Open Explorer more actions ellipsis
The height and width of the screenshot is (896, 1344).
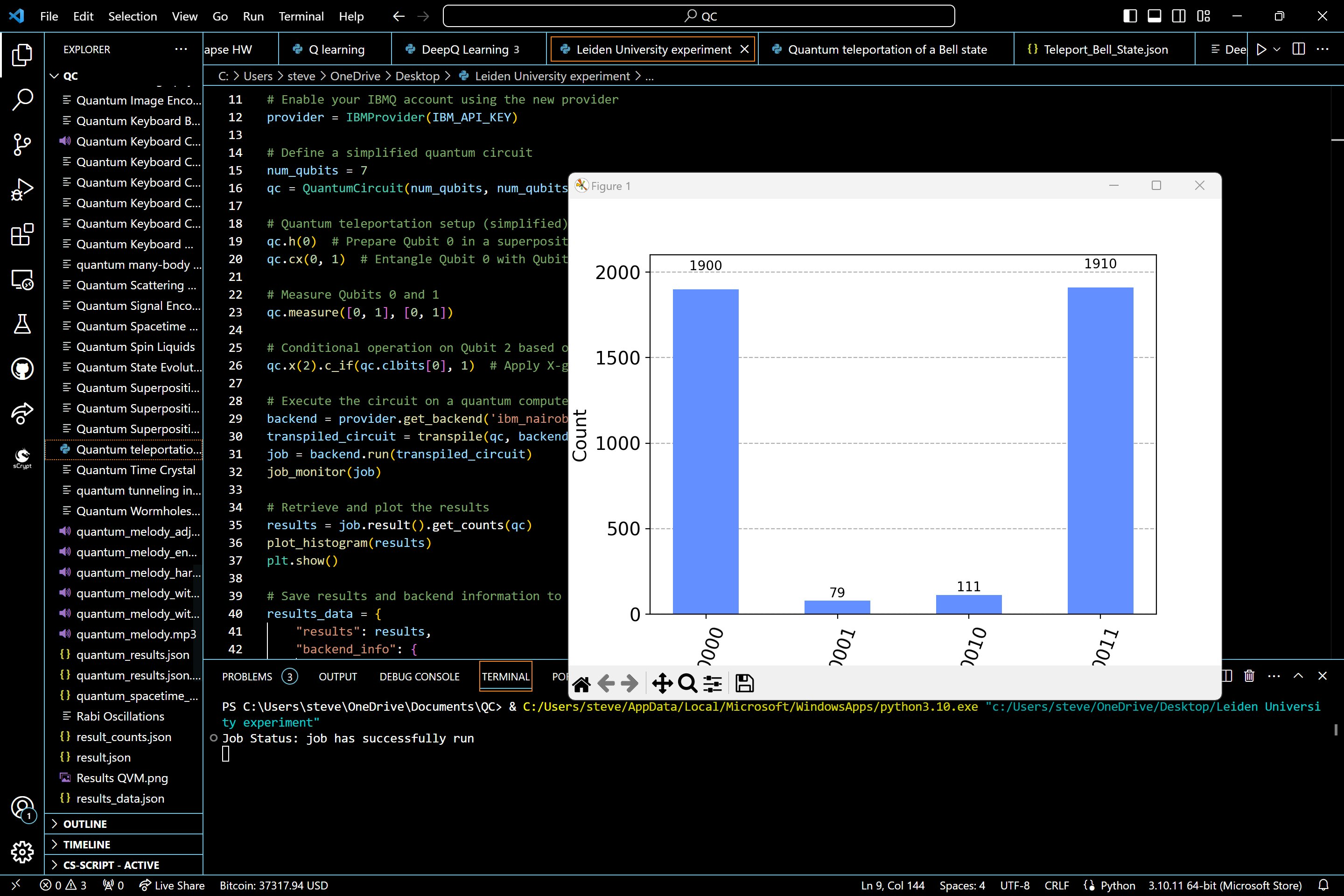[181, 49]
